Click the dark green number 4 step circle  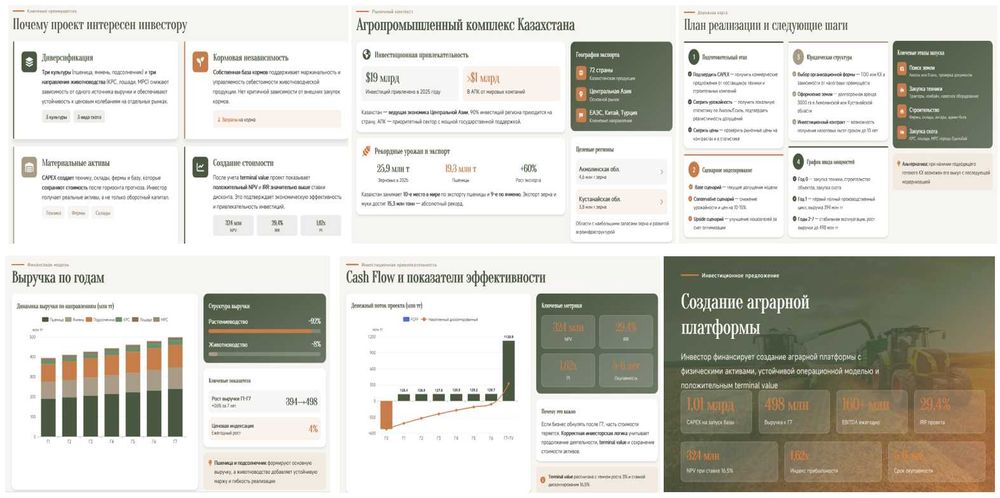pyautogui.click(x=797, y=161)
